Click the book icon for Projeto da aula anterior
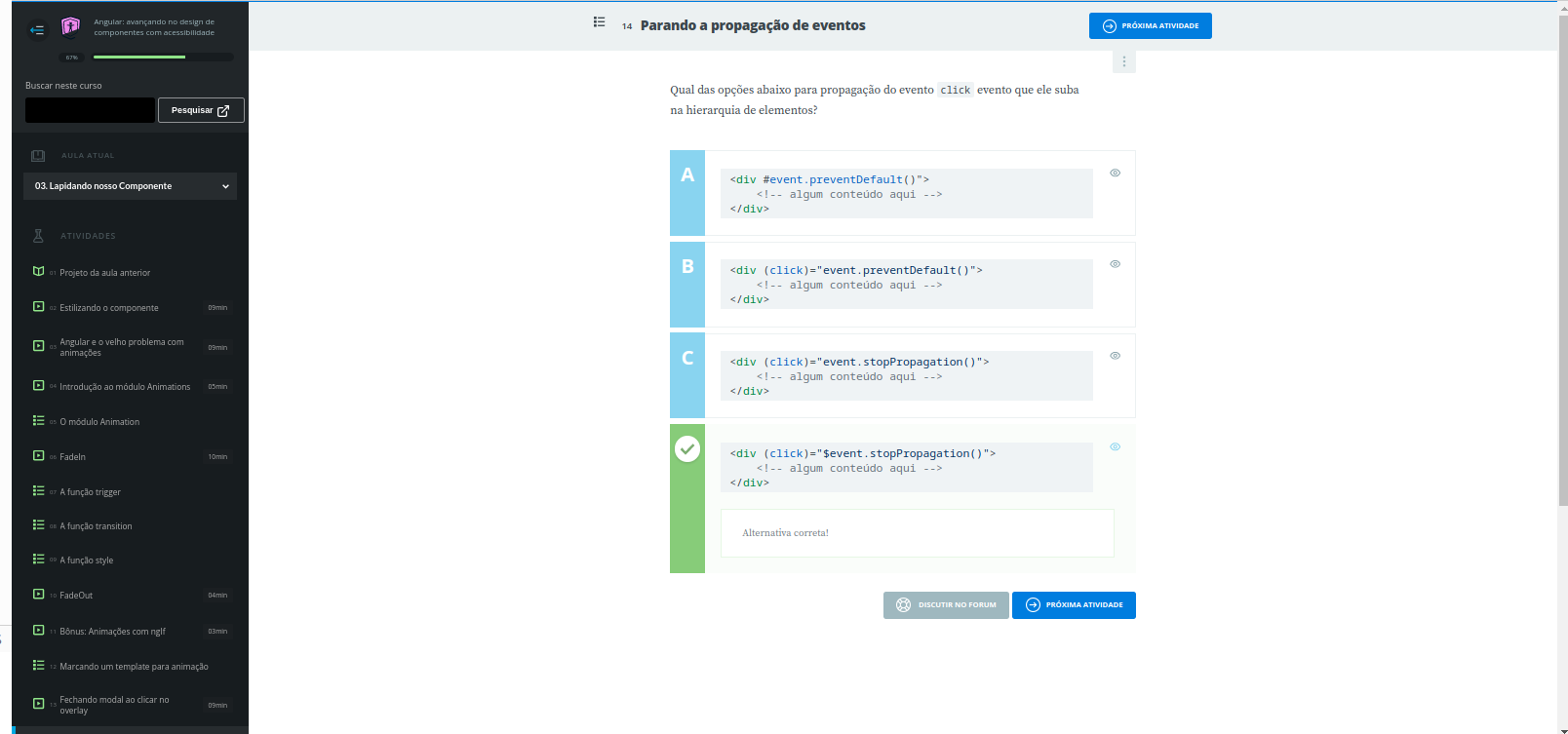 [38, 272]
